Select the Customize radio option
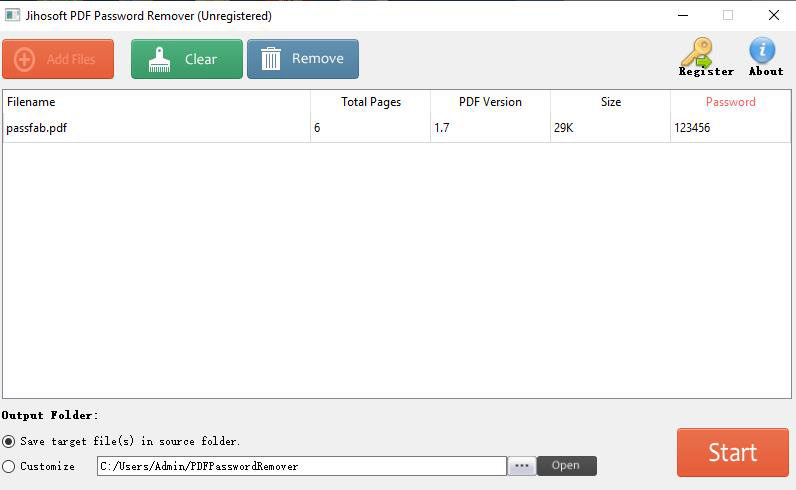Image resolution: width=796 pixels, height=490 pixels. (x=9, y=466)
